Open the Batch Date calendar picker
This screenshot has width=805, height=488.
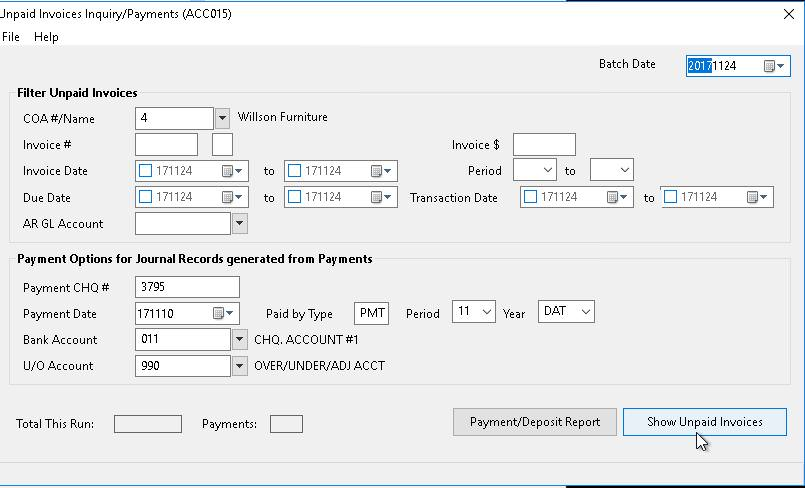[774, 66]
